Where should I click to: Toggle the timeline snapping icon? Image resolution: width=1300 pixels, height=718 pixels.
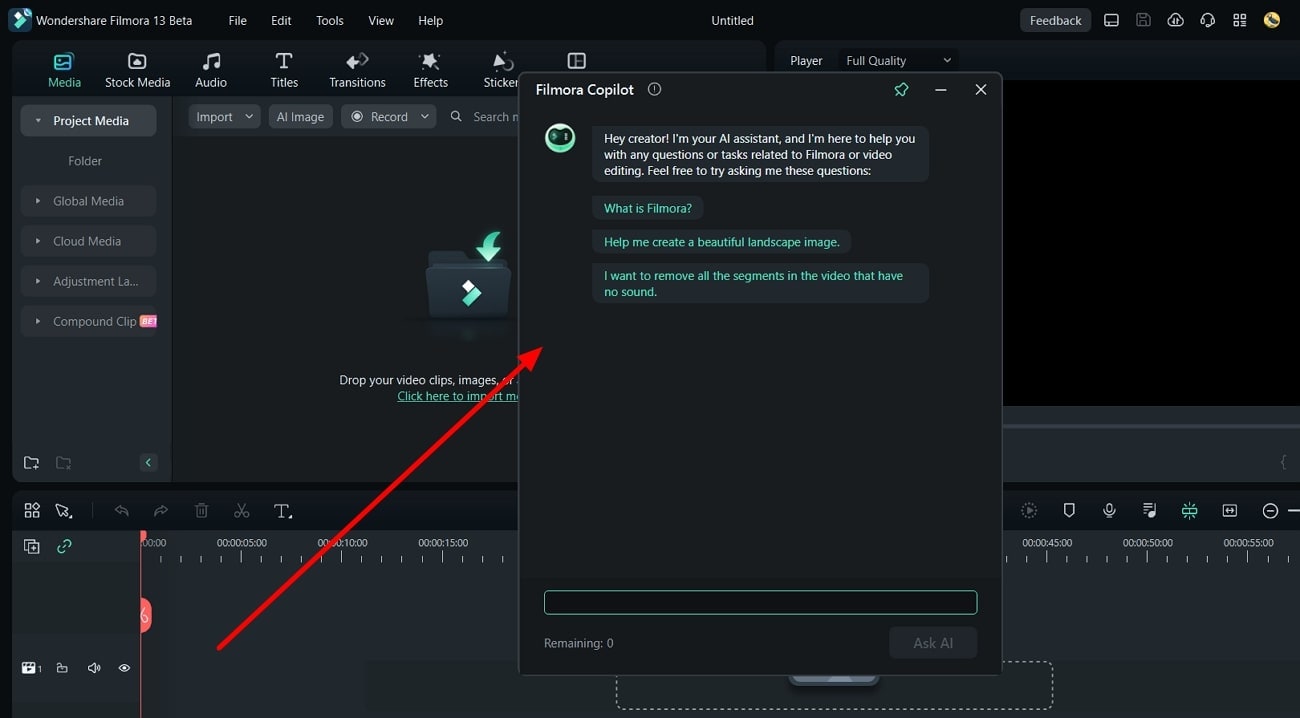pyautogui.click(x=1189, y=511)
